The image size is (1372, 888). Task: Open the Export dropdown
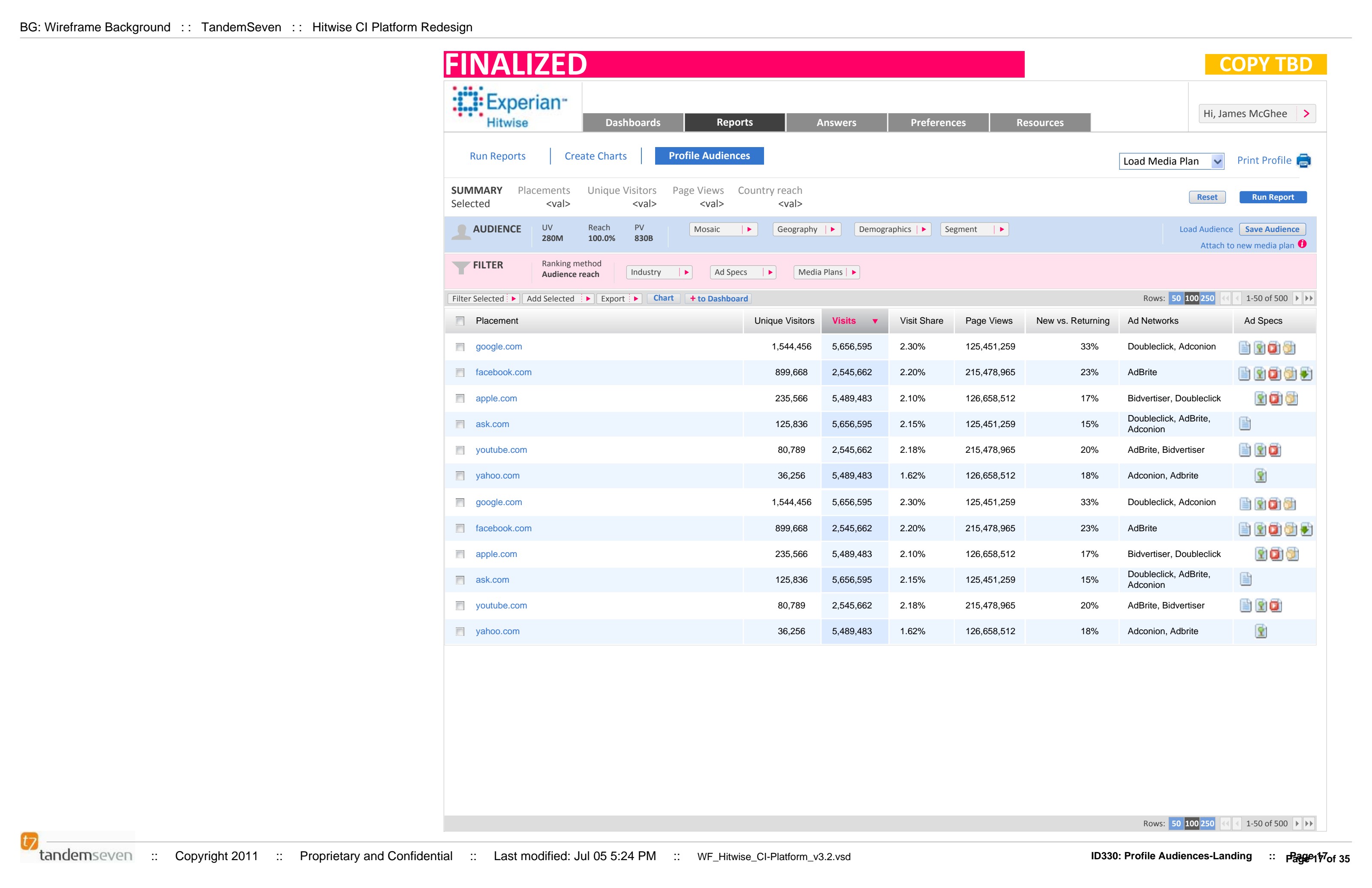point(619,299)
